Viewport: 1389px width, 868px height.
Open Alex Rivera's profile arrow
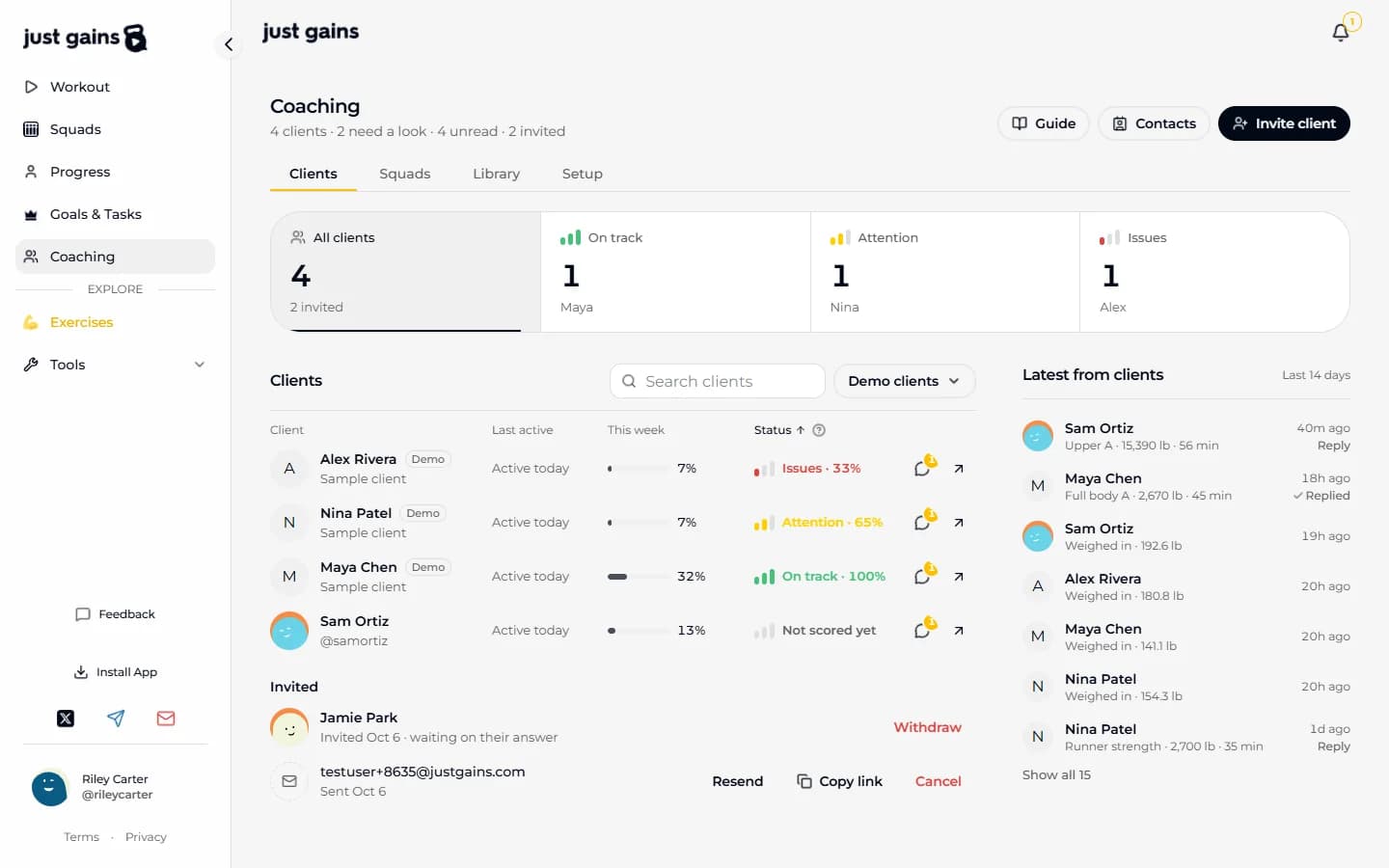959,469
